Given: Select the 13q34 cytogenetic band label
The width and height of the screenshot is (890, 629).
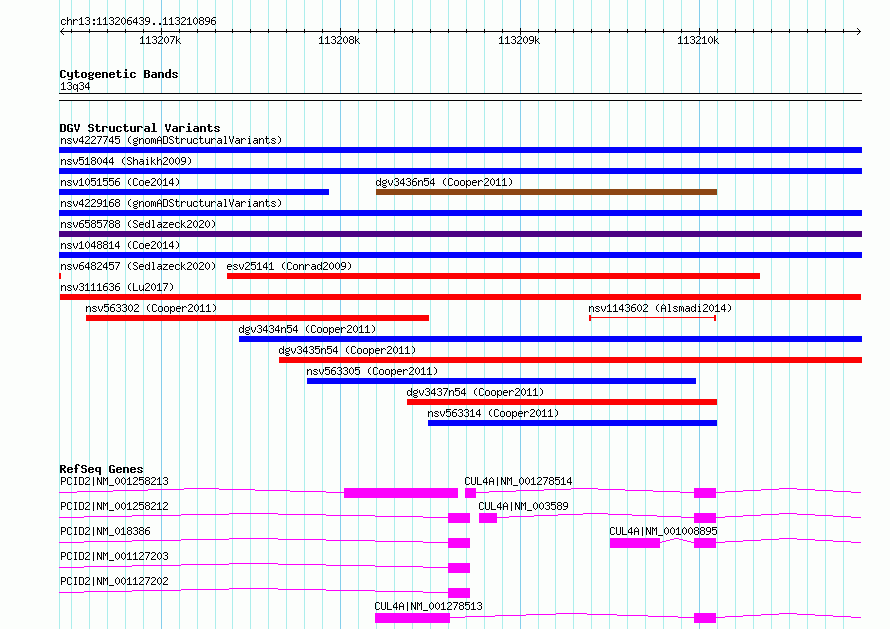Looking at the screenshot, I should click(x=75, y=86).
